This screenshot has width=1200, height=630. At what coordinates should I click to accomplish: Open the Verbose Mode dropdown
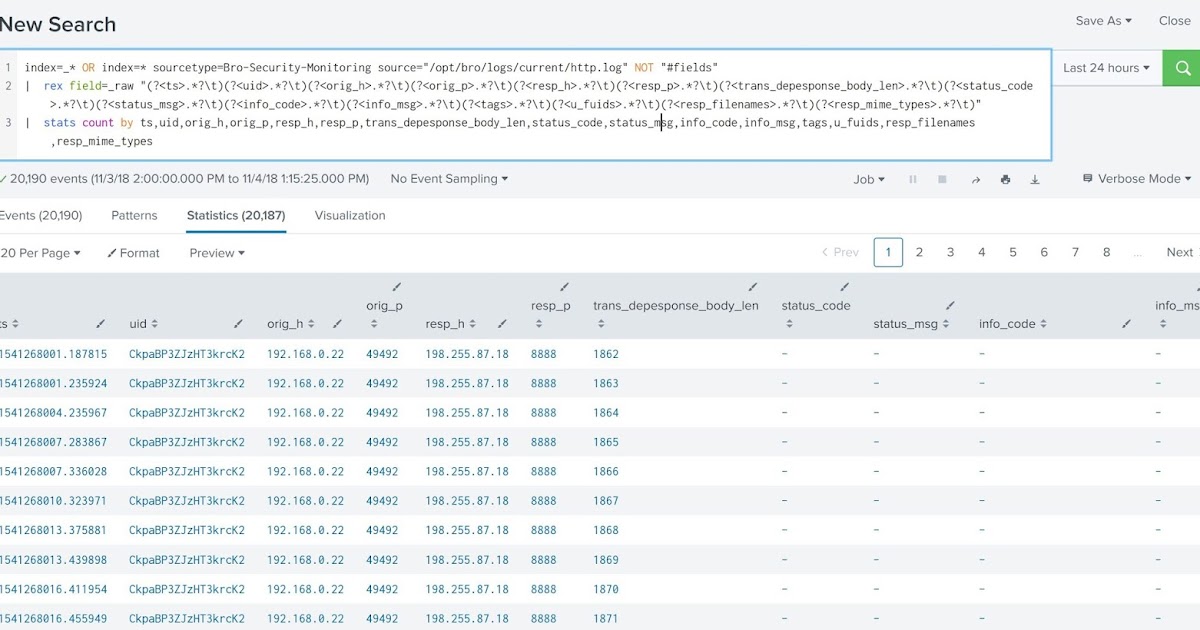tap(1138, 178)
